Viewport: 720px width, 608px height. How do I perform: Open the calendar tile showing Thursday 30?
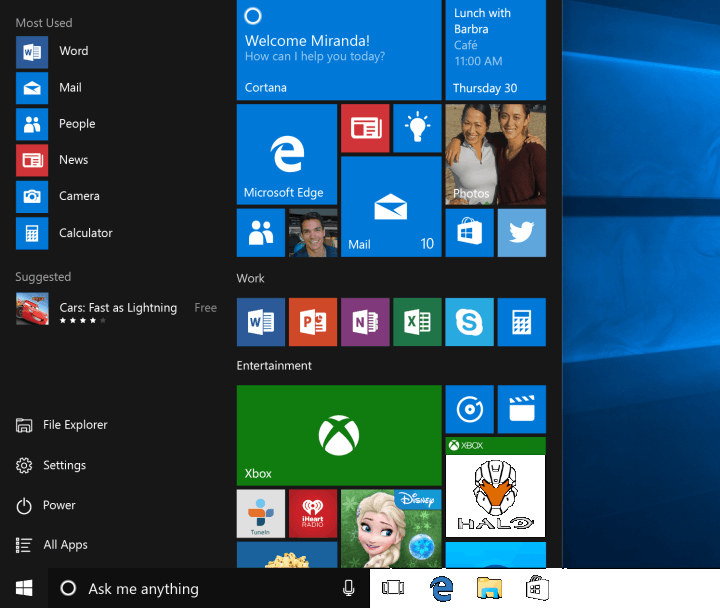(495, 50)
